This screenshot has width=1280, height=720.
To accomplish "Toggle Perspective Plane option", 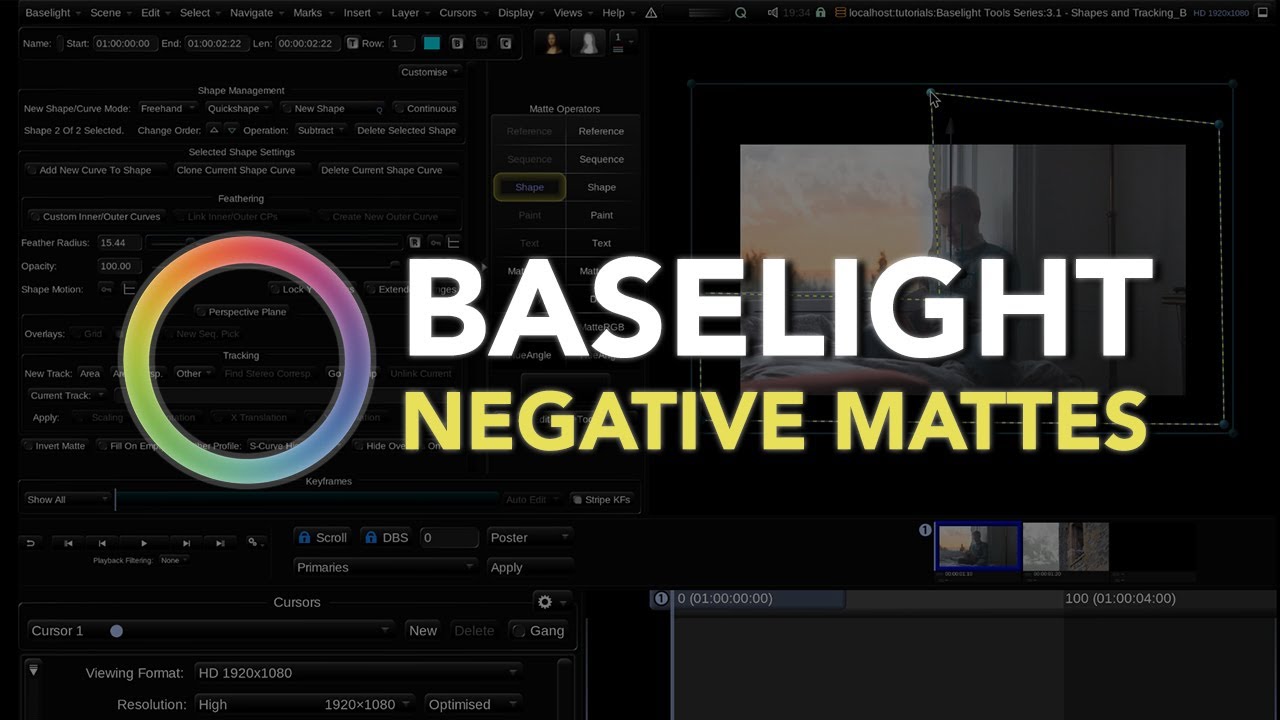I will 240,312.
